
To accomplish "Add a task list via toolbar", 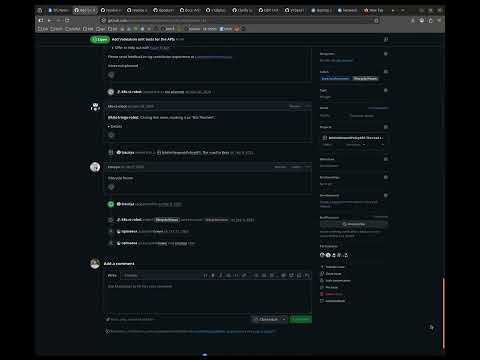I will pos(272,275).
